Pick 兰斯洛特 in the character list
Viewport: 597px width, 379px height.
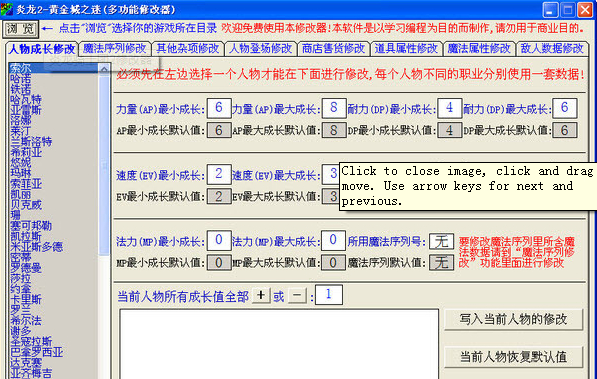[31, 142]
